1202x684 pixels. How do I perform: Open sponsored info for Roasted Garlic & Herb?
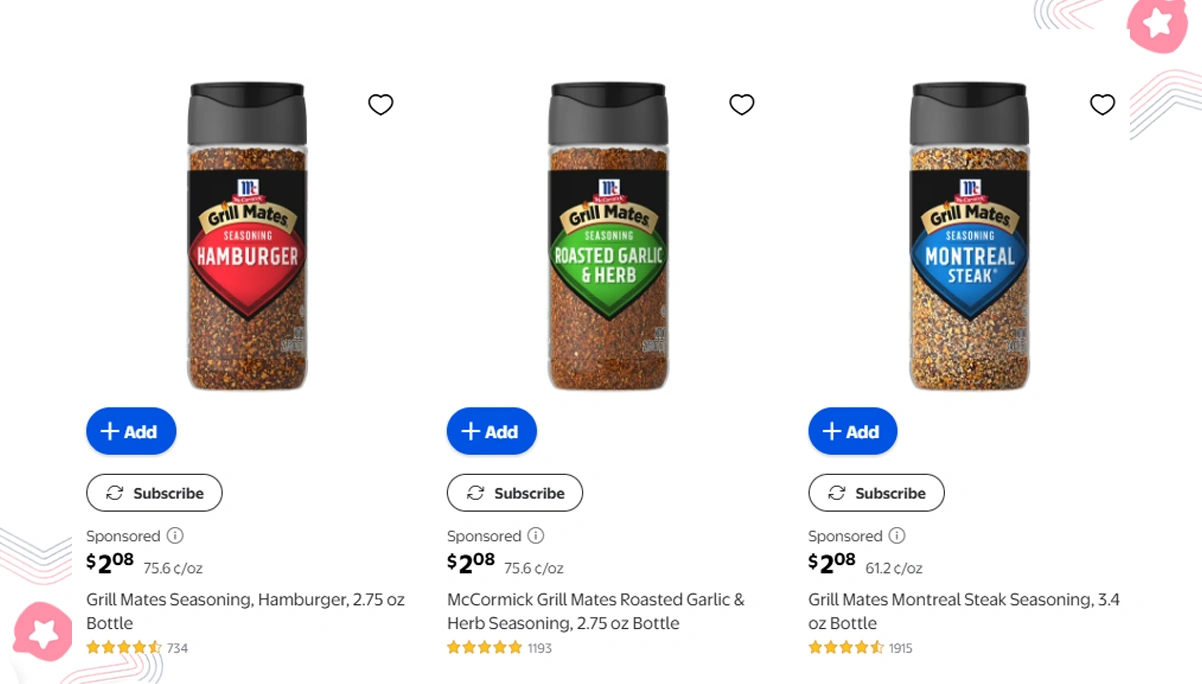(x=534, y=536)
